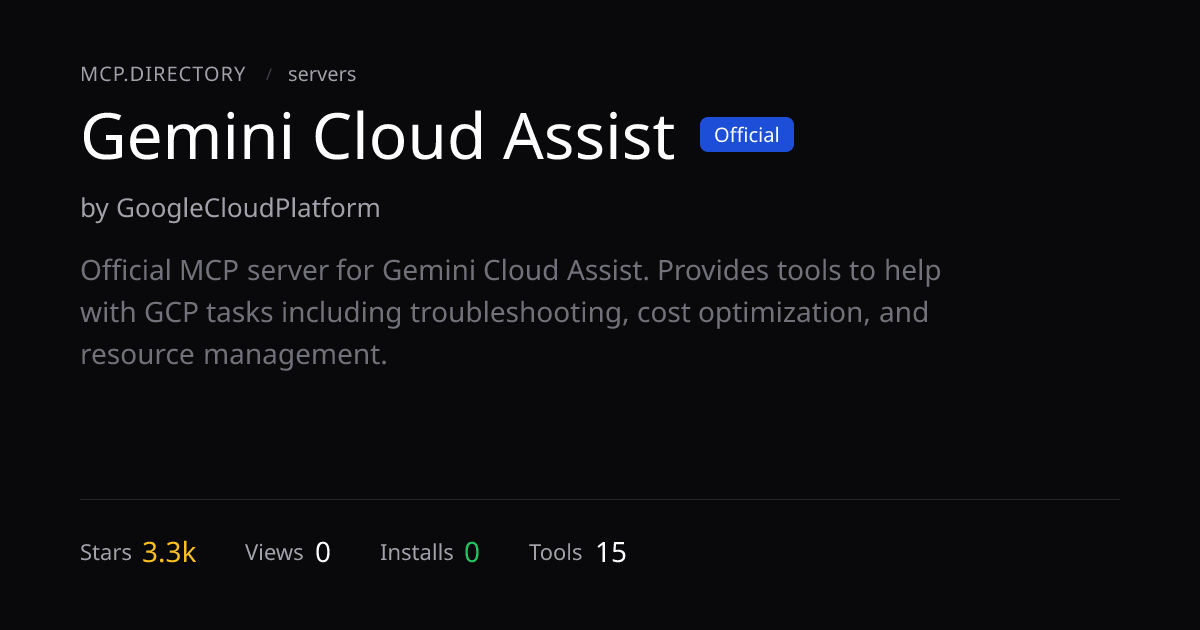Screen dimensions: 1200x630
Task: Open the MCP.DIRECTORY breadcrumb link
Action: coord(163,74)
